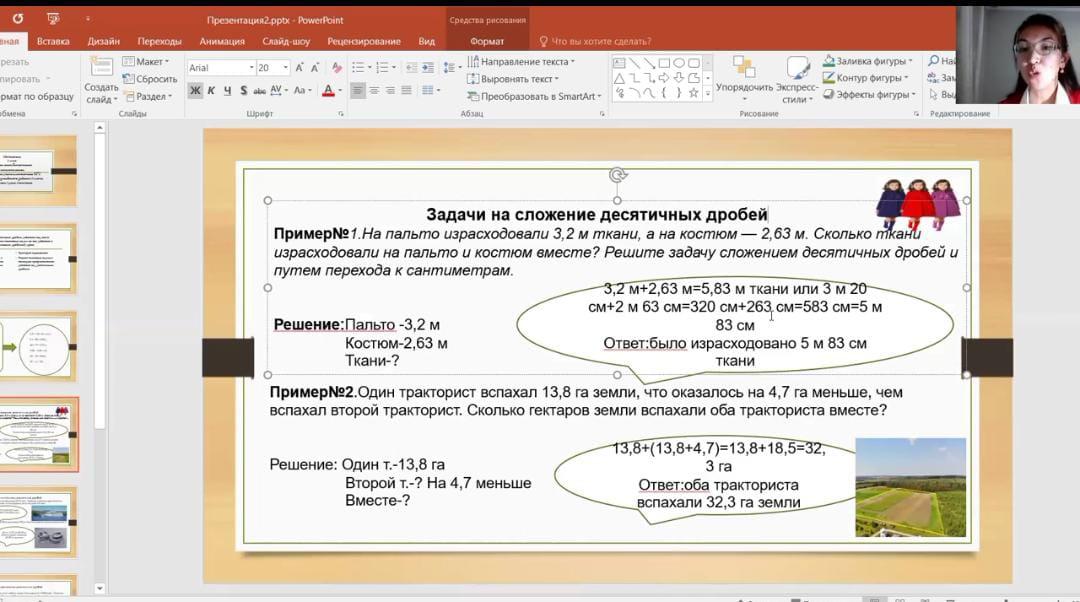Select the bulleted list icon
The height and width of the screenshot is (602, 1080).
coord(357,68)
